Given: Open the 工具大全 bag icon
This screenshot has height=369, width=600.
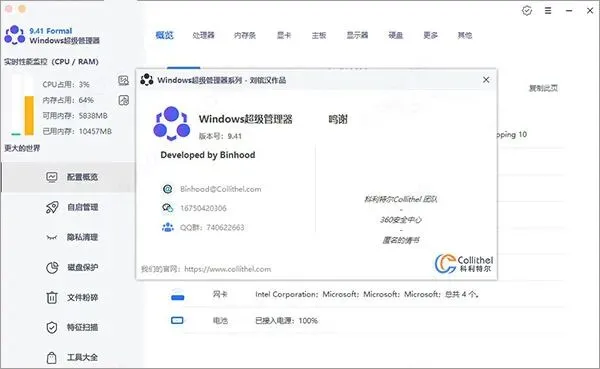Looking at the screenshot, I should [52, 358].
